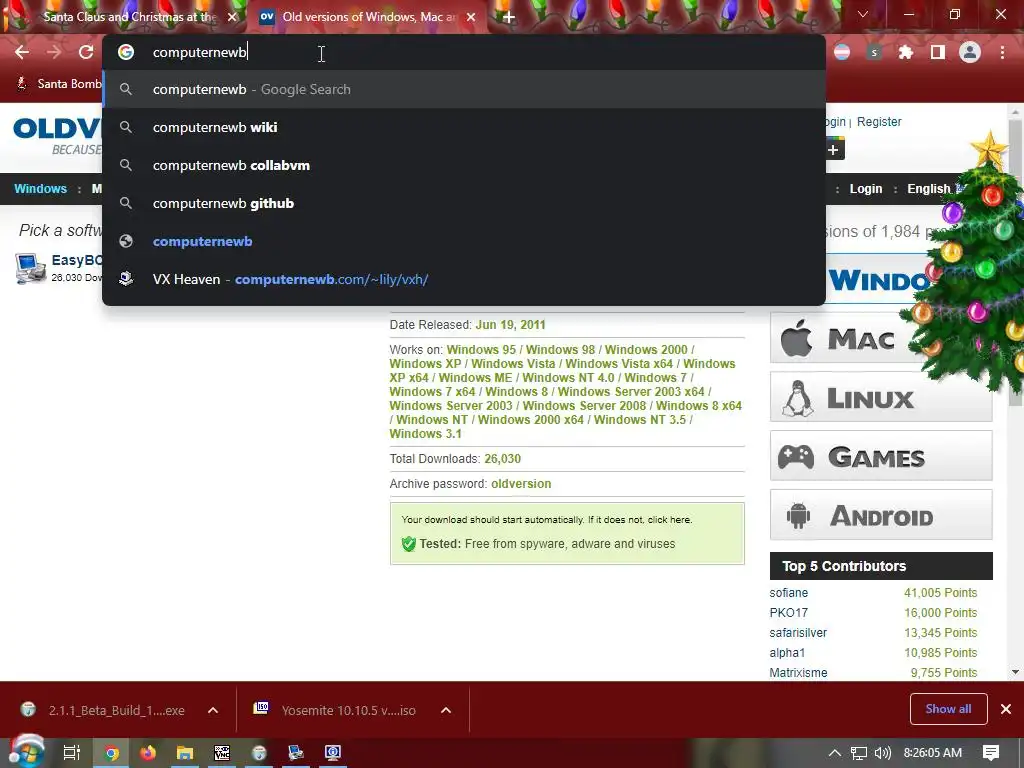The height and width of the screenshot is (768, 1024).
Task: Open contributor sofiane's profile
Action: click(788, 593)
